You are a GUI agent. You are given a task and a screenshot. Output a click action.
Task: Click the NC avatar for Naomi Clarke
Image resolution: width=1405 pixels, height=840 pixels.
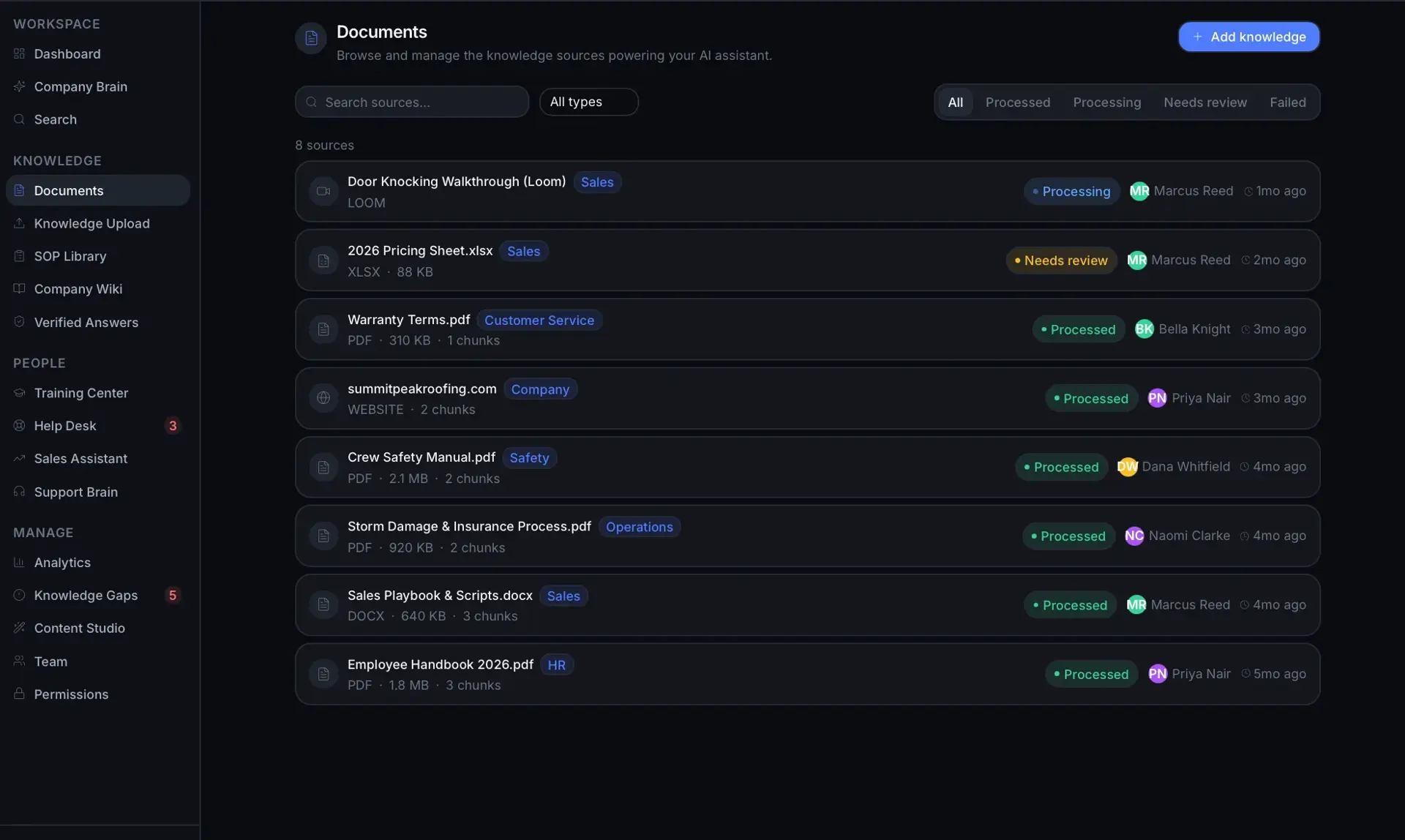point(1134,536)
